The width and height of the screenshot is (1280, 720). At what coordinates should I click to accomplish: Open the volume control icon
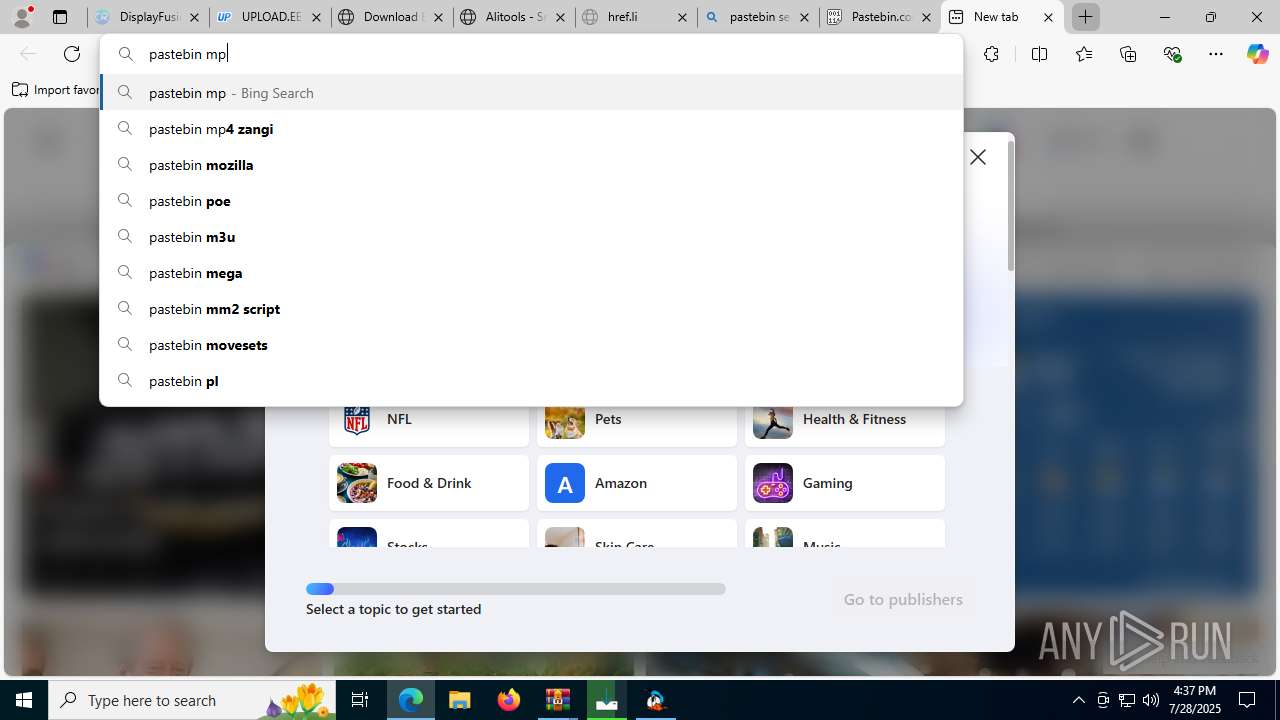[x=1150, y=700]
